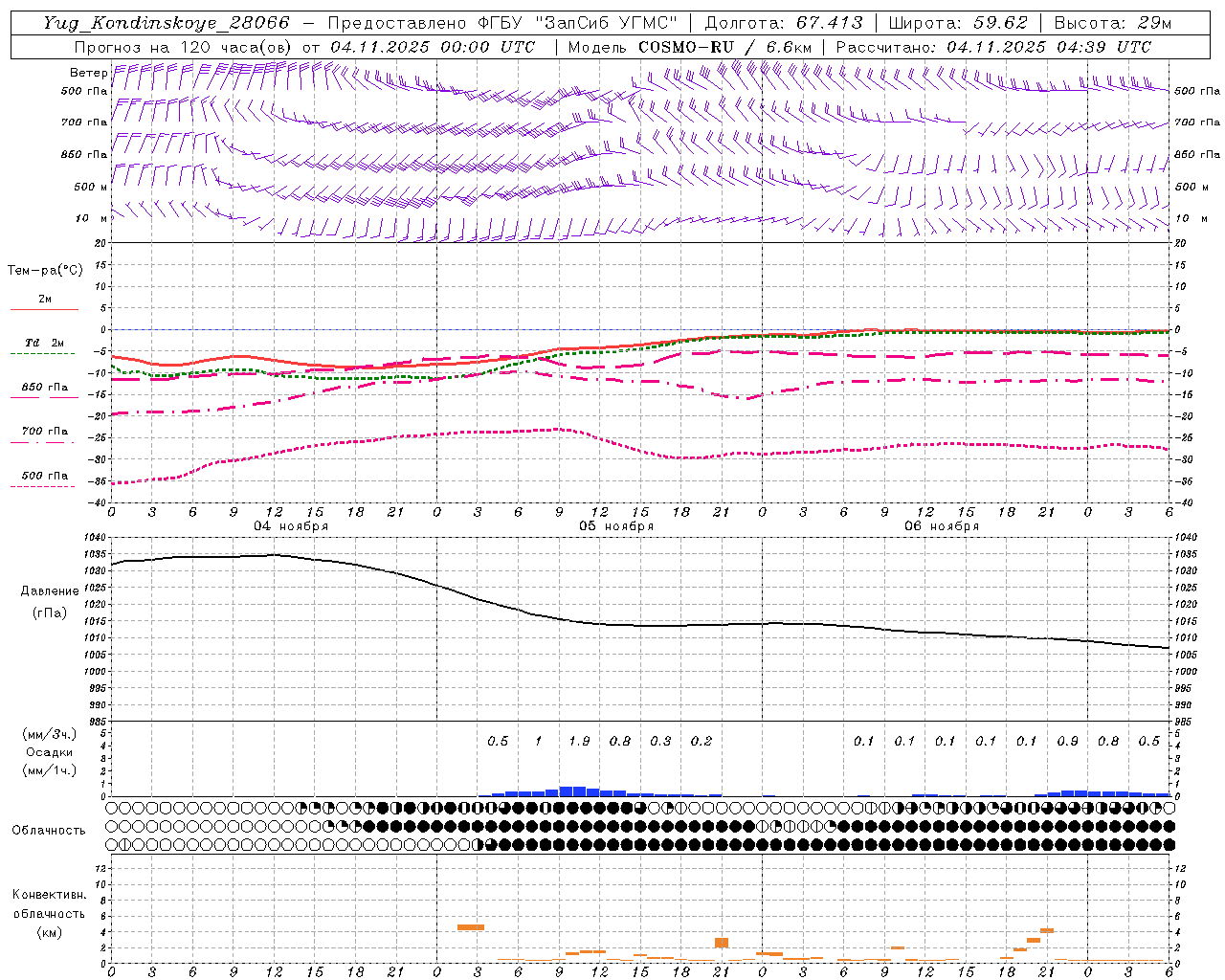The height and width of the screenshot is (980, 1225).
Task: Click the 700 гПа temperature legend entry
Action: click(45, 432)
